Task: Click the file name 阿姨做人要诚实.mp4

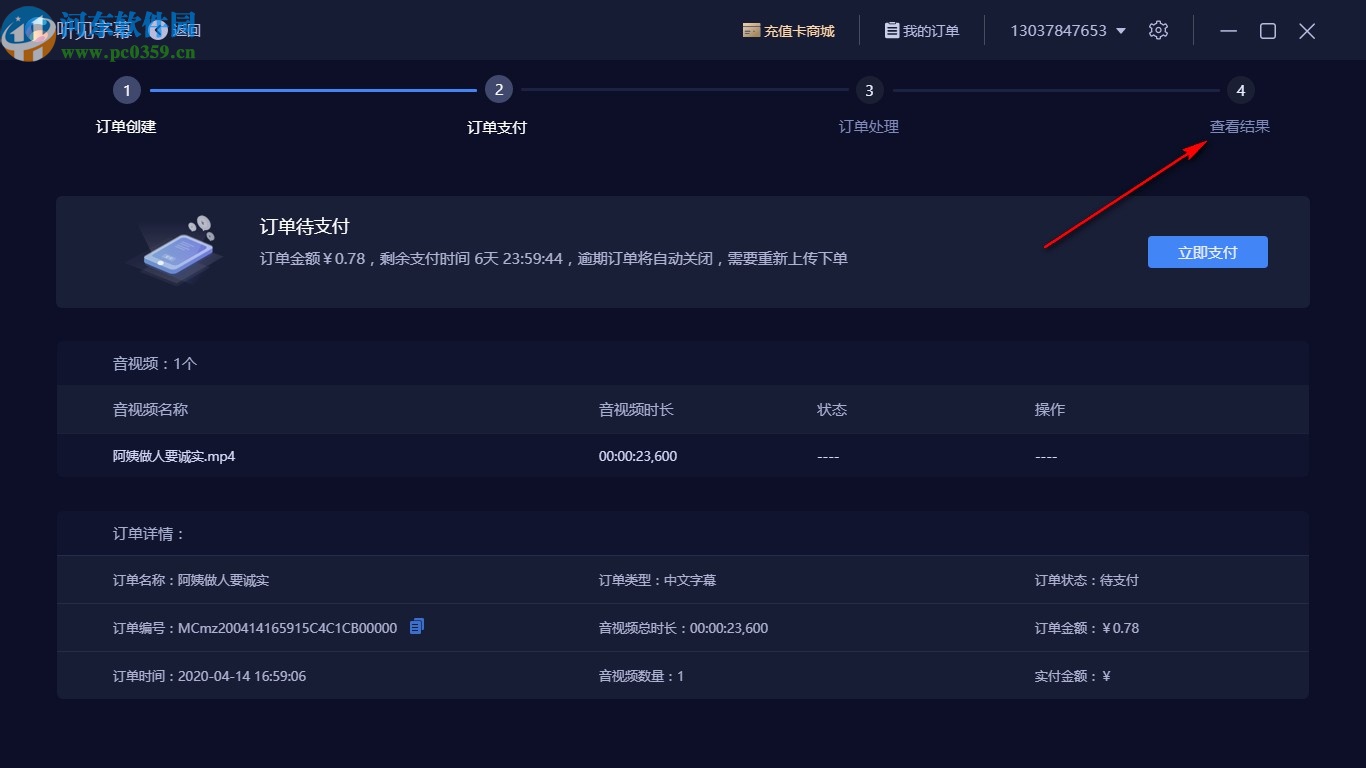Action: pyautogui.click(x=174, y=456)
